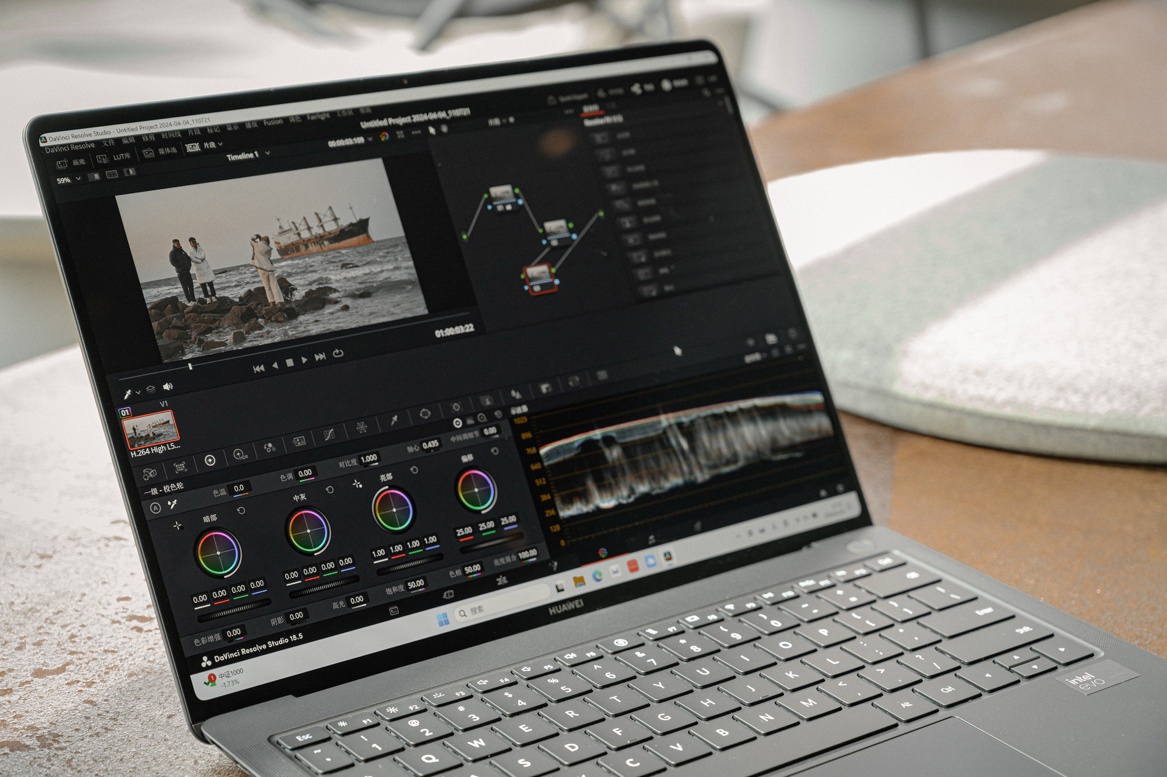
Task: Mute the viewer audio speaker icon
Action: click(167, 386)
